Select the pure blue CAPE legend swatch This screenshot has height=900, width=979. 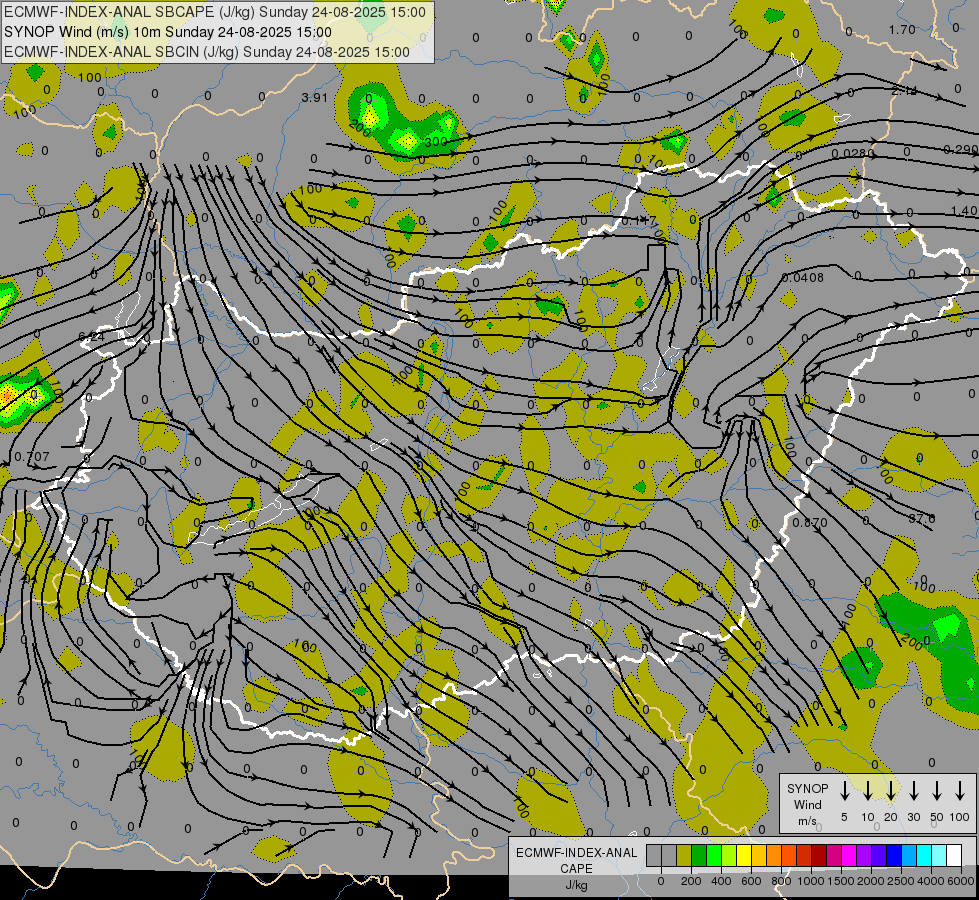click(x=894, y=855)
